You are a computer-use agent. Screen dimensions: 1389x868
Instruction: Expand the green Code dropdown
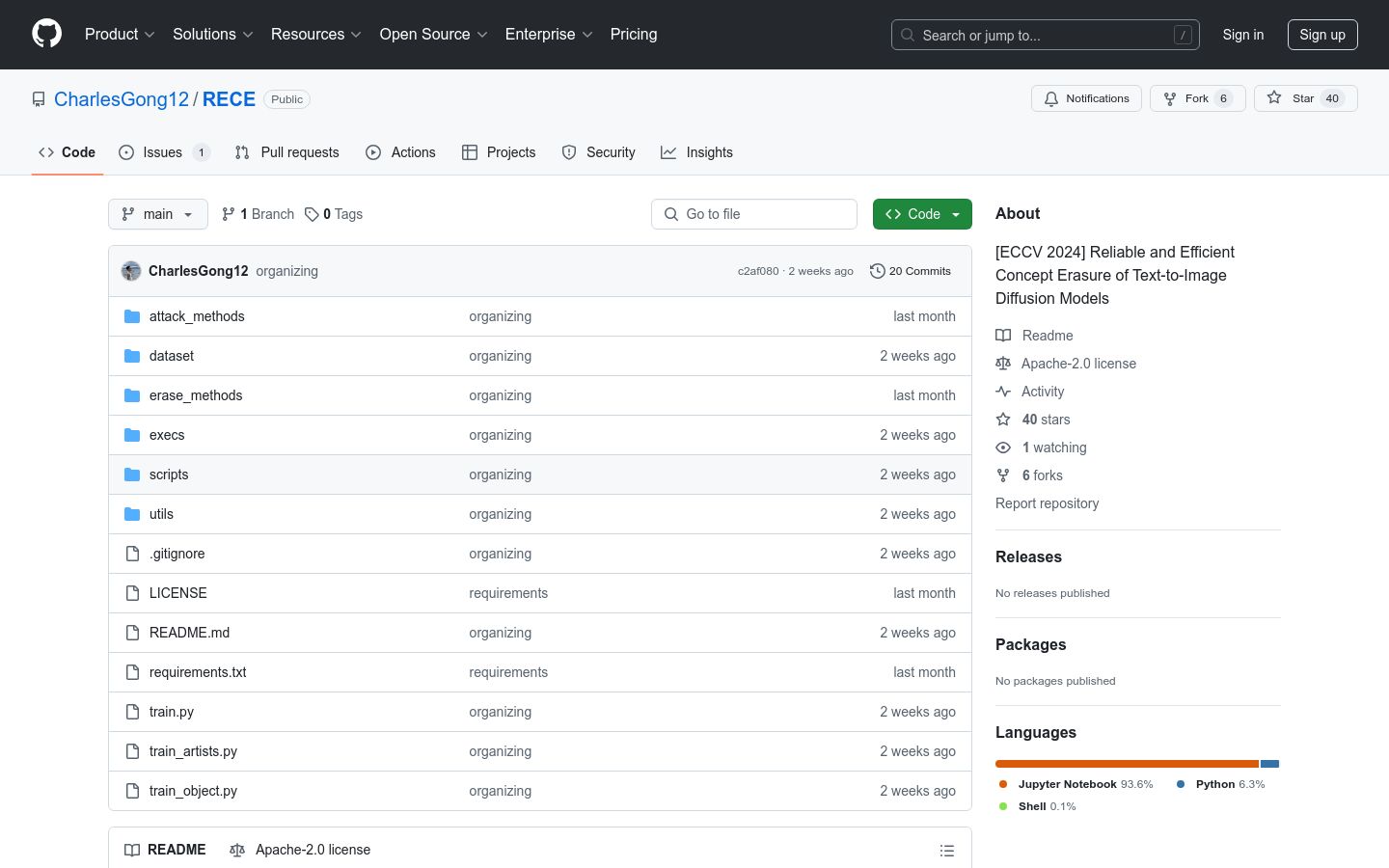tap(922, 214)
